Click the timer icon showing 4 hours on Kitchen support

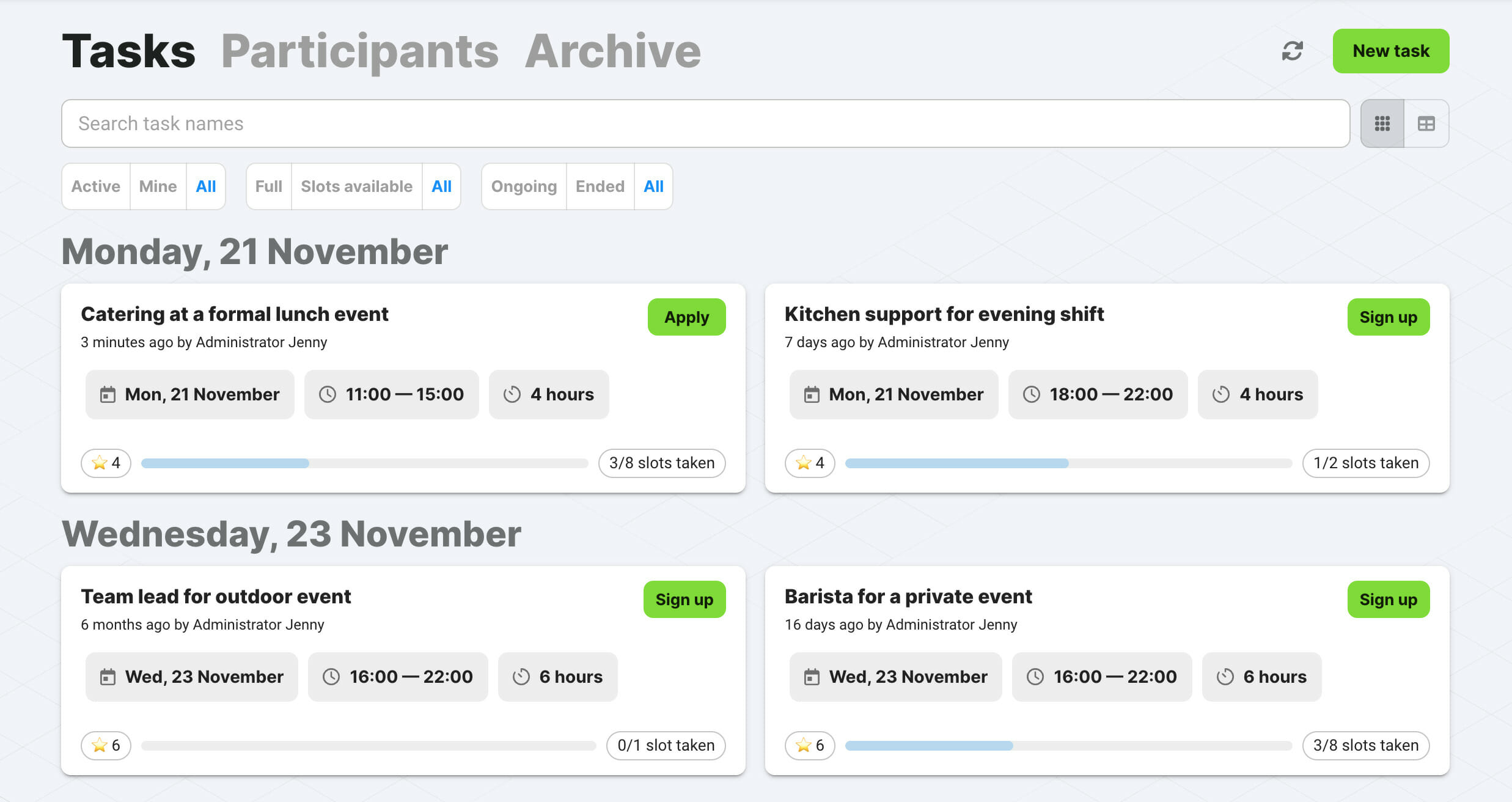tap(1220, 394)
